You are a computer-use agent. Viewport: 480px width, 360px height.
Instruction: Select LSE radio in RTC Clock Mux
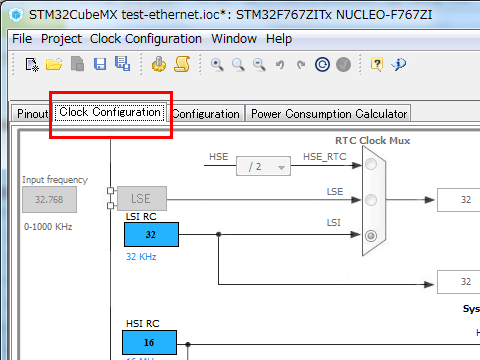pyautogui.click(x=371, y=200)
